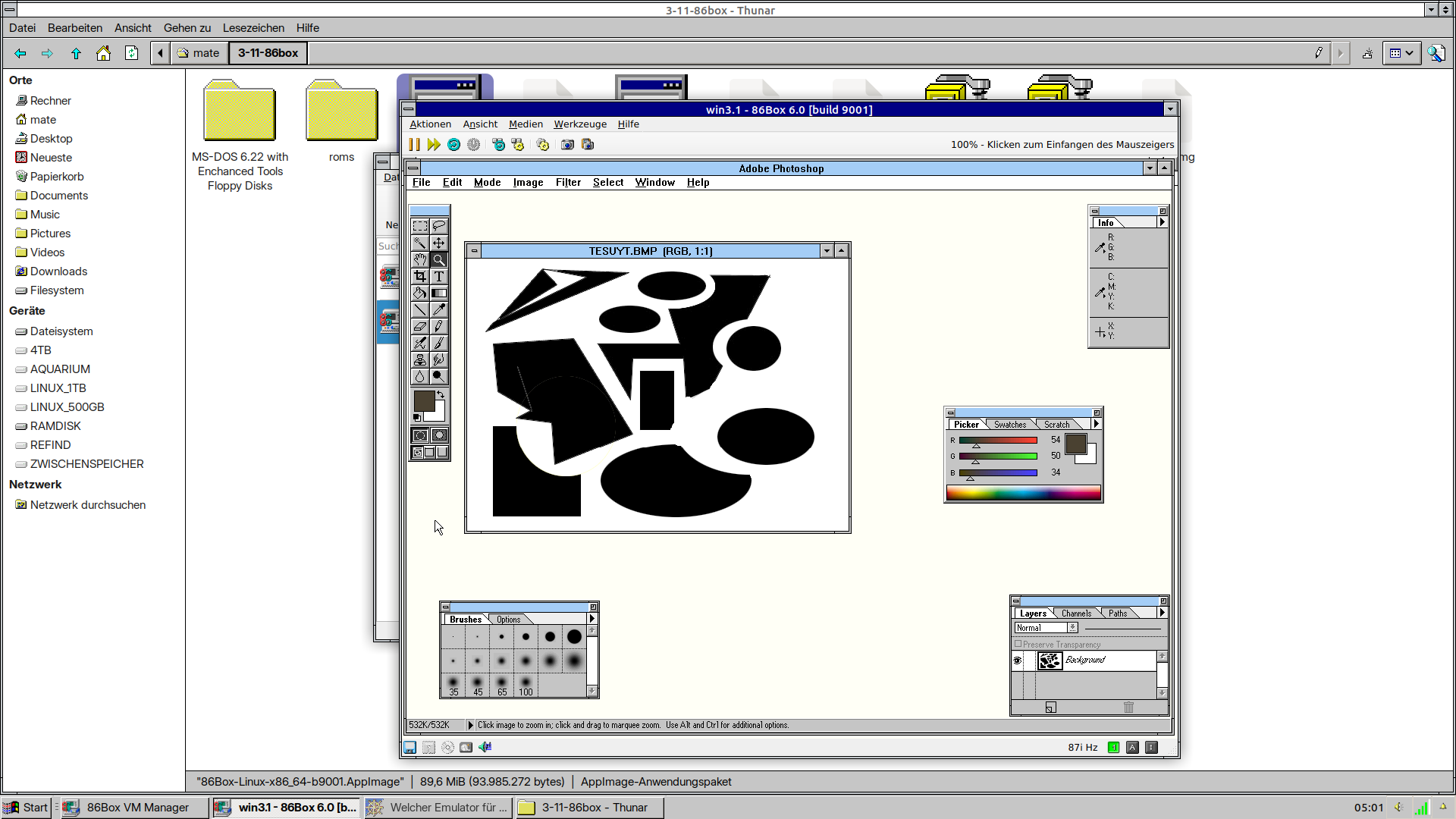The width and height of the screenshot is (1456, 819).
Task: Click Thunar path bar left scroll arrow
Action: (x=160, y=53)
